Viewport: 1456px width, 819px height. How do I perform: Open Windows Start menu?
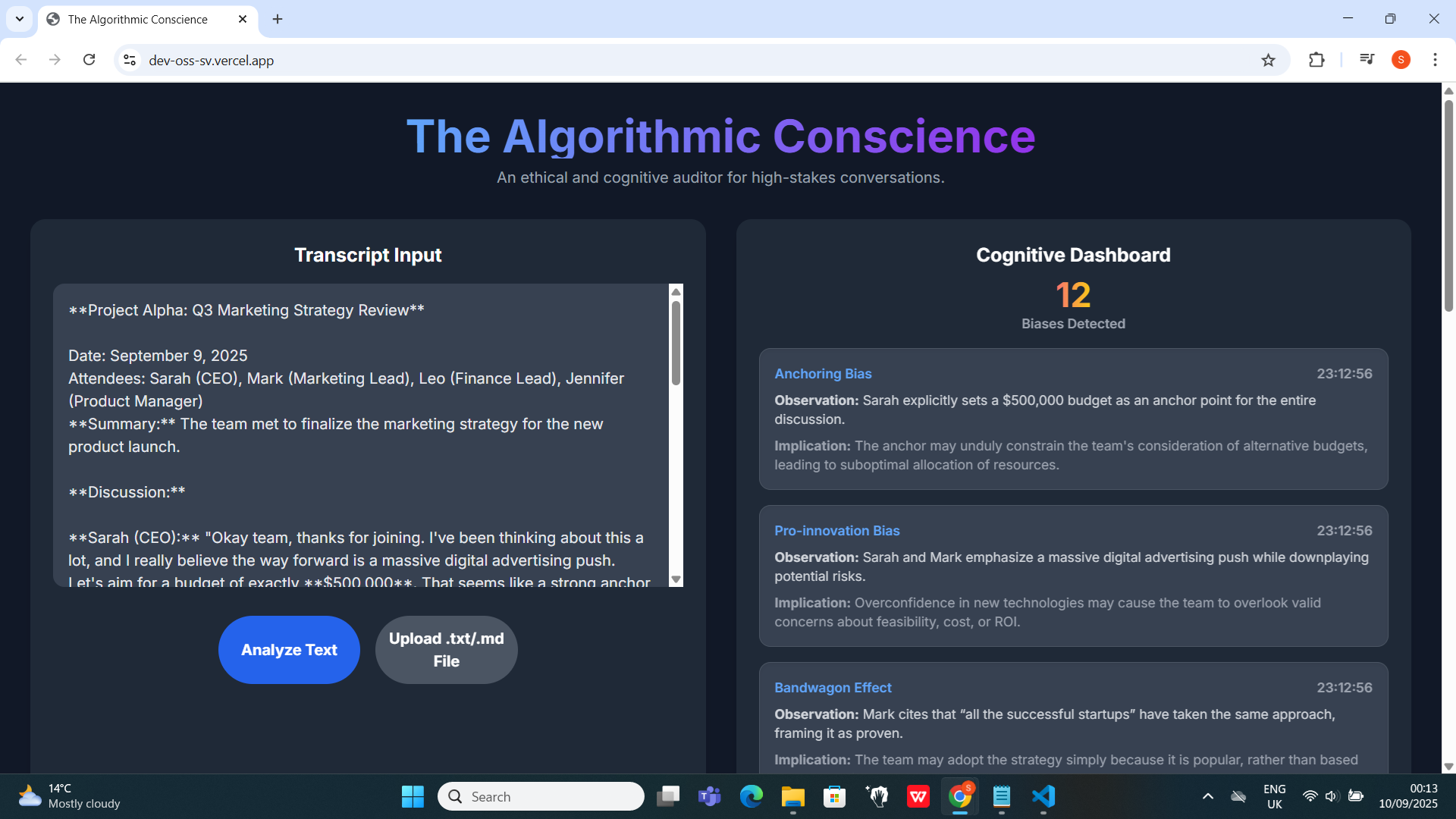click(x=413, y=796)
